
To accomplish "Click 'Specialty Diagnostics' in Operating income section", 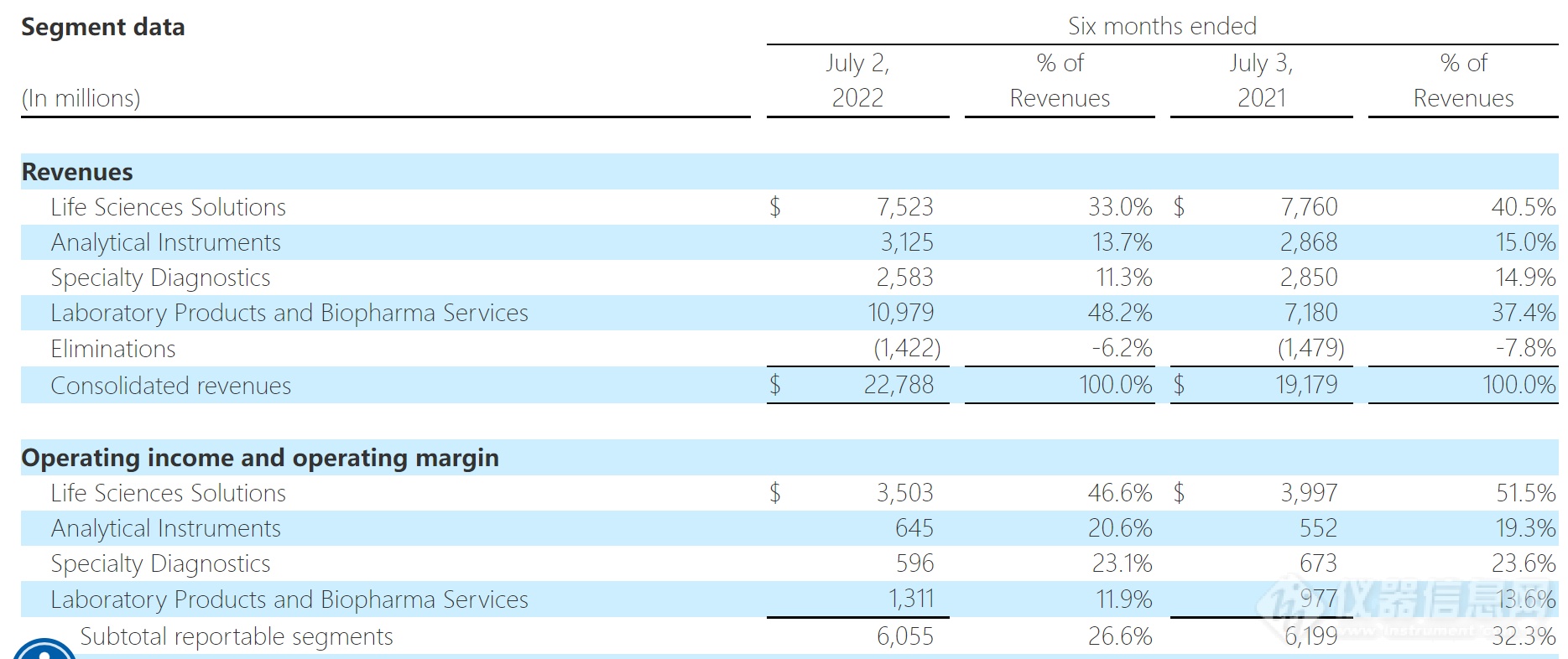I will (160, 563).
